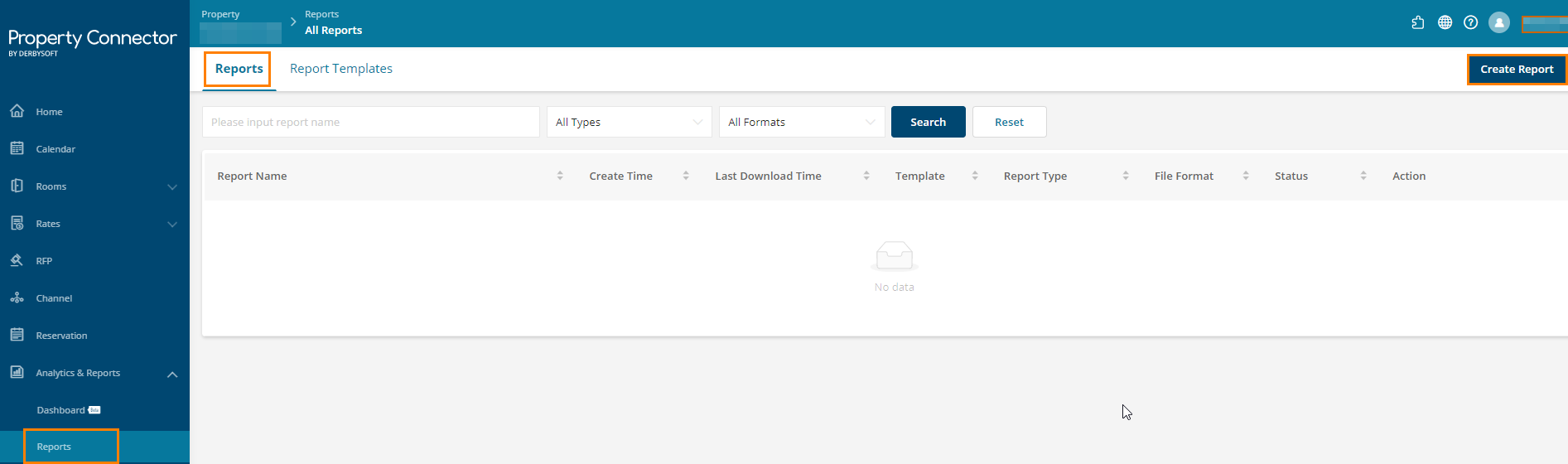1568x464 pixels.
Task: Collapse the Analytics & Reports chevron
Action: click(172, 374)
